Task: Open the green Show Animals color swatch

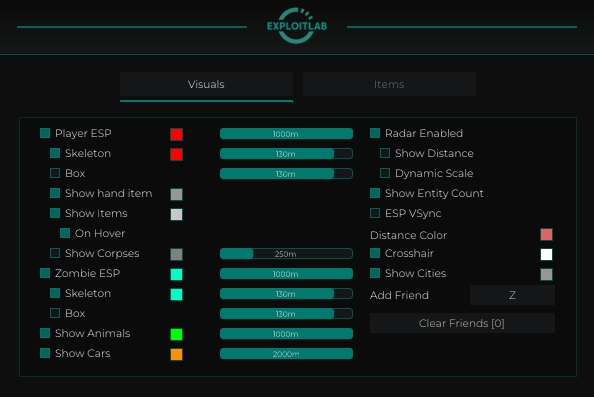Action: [177, 334]
